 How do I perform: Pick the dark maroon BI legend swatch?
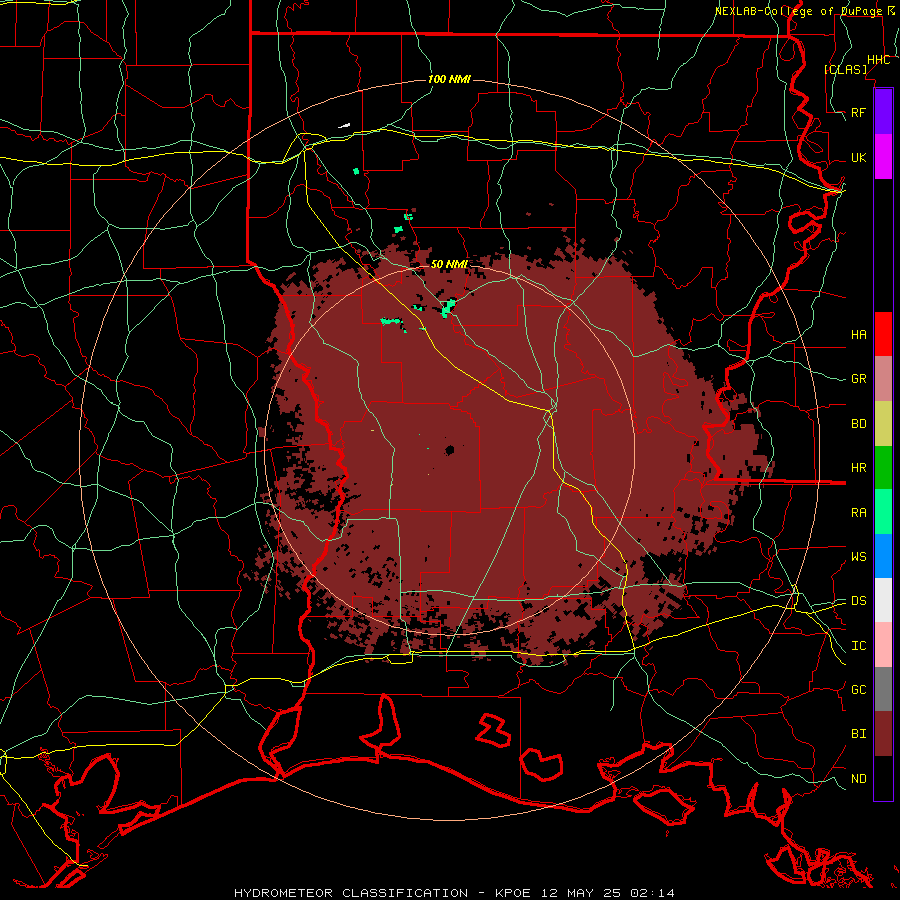[x=883, y=734]
